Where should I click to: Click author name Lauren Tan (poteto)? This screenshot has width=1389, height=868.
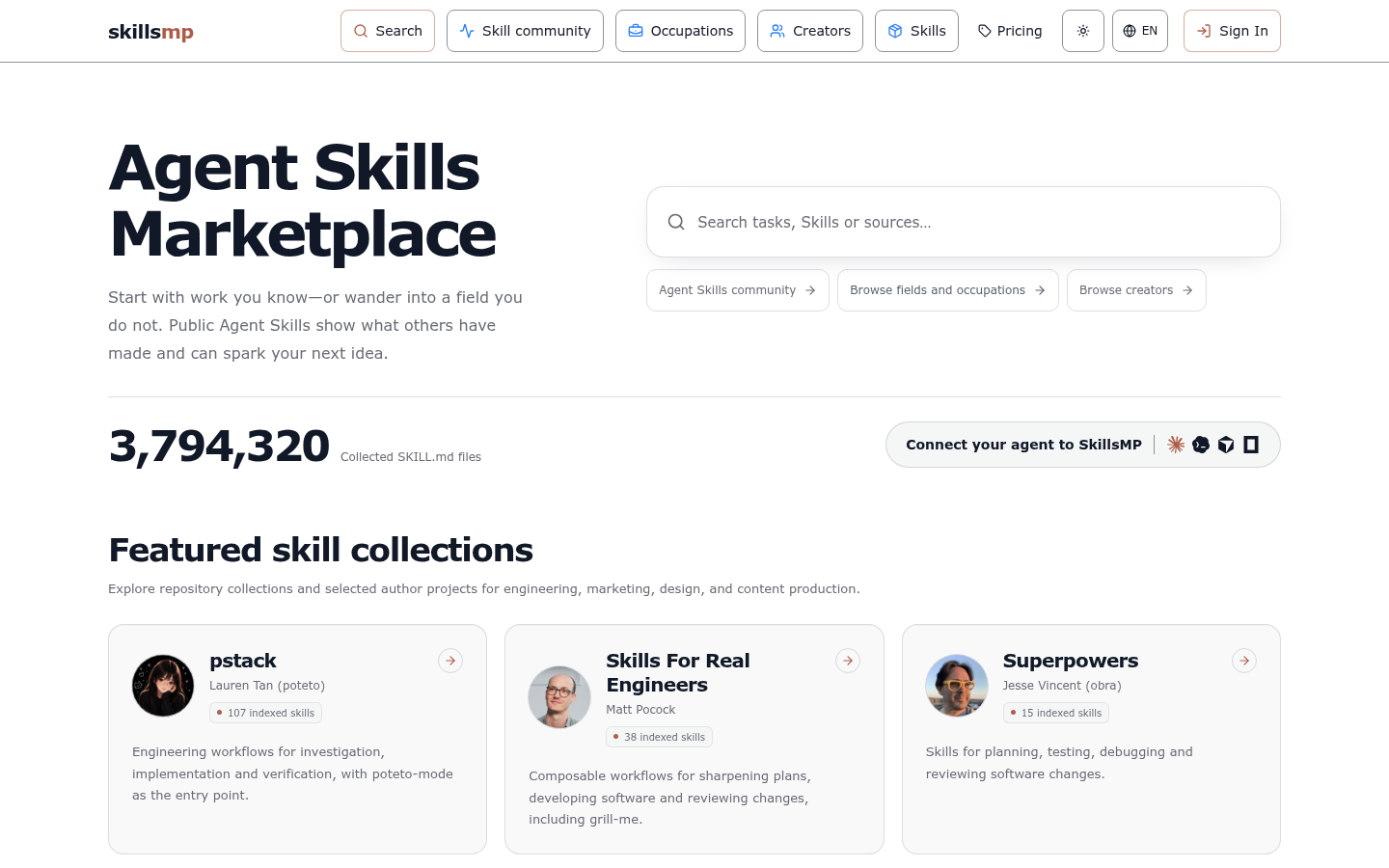267,686
